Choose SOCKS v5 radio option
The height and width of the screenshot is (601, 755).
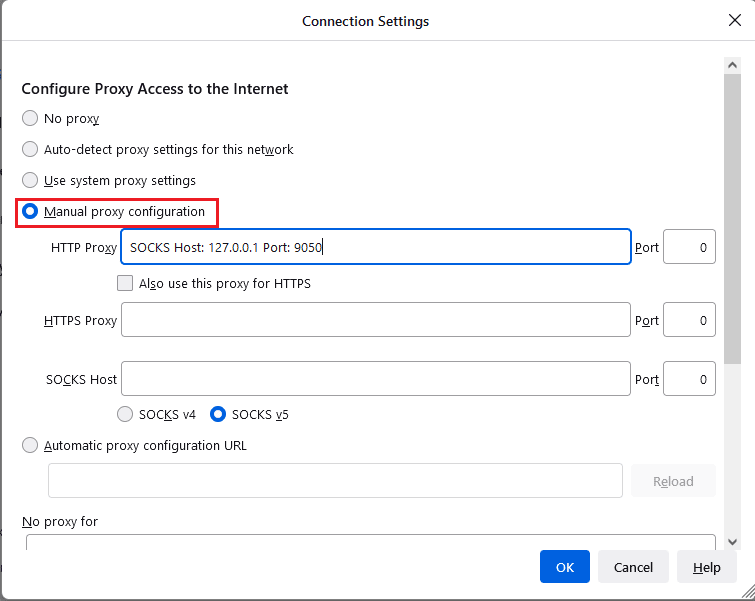pyautogui.click(x=218, y=414)
